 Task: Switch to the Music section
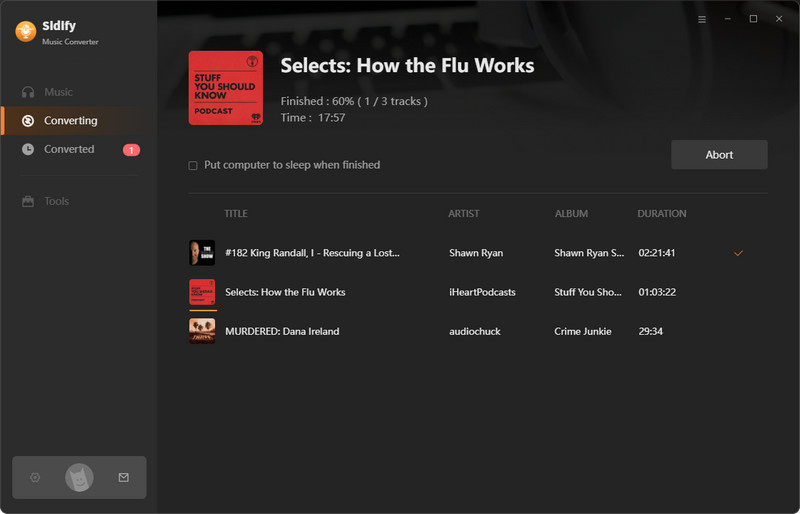coord(58,92)
